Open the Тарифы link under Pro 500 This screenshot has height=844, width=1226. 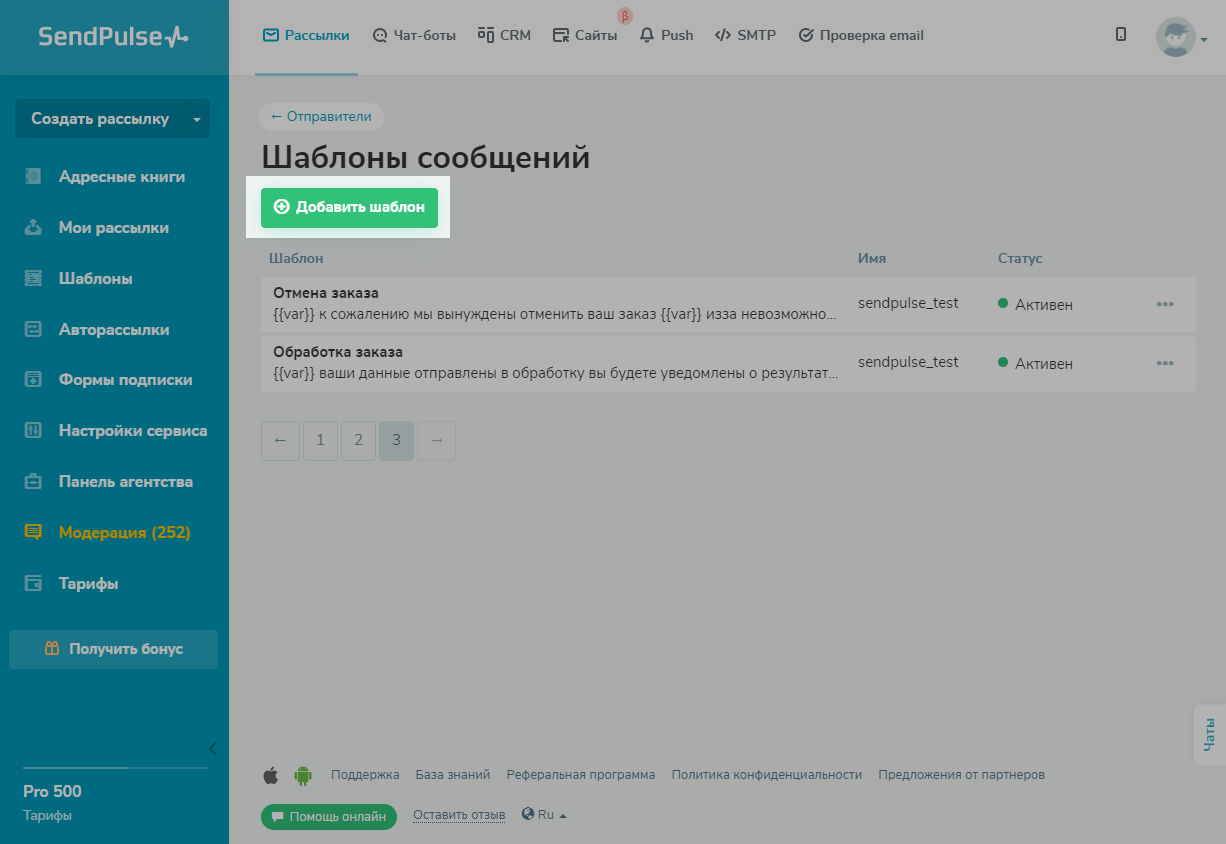pos(47,815)
